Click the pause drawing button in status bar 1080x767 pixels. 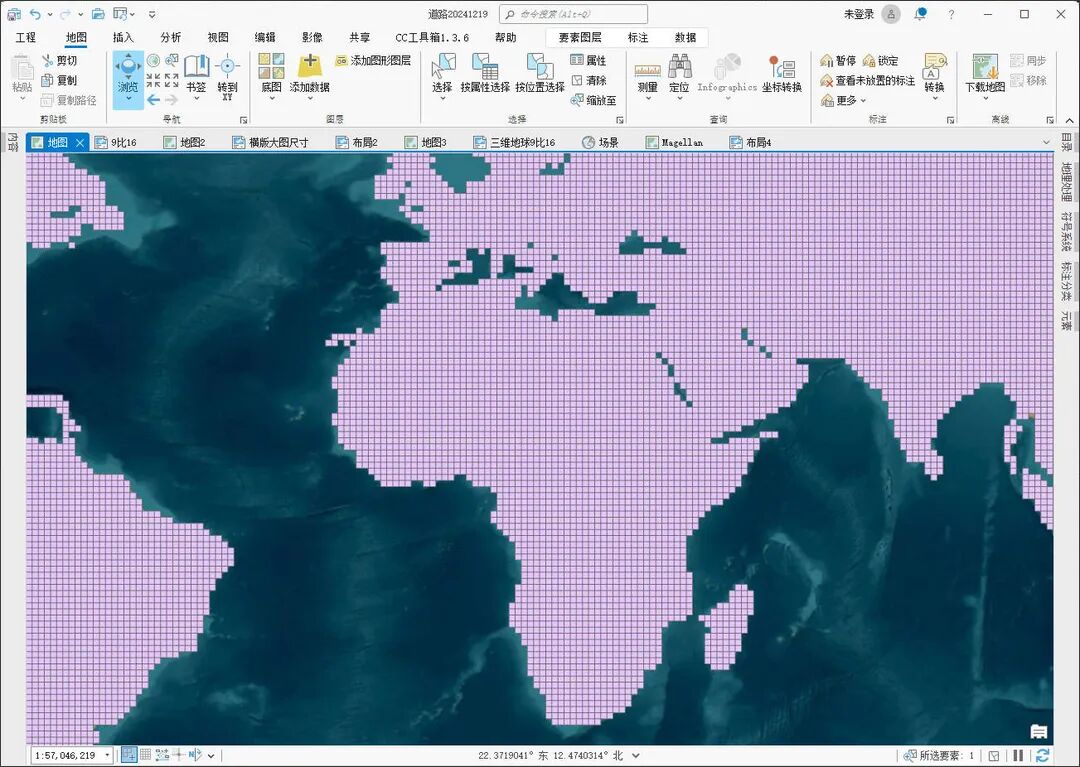pos(1018,755)
